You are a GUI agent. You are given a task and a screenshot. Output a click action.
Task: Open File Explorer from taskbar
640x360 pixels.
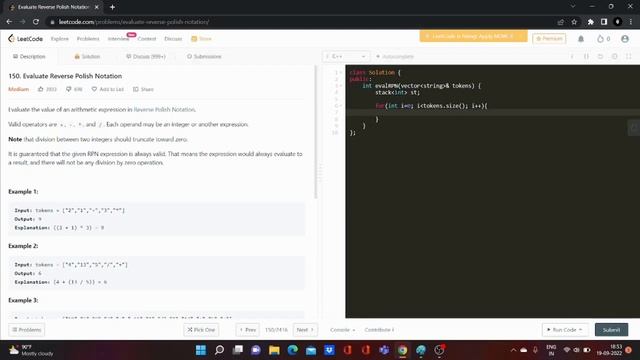coord(274,350)
